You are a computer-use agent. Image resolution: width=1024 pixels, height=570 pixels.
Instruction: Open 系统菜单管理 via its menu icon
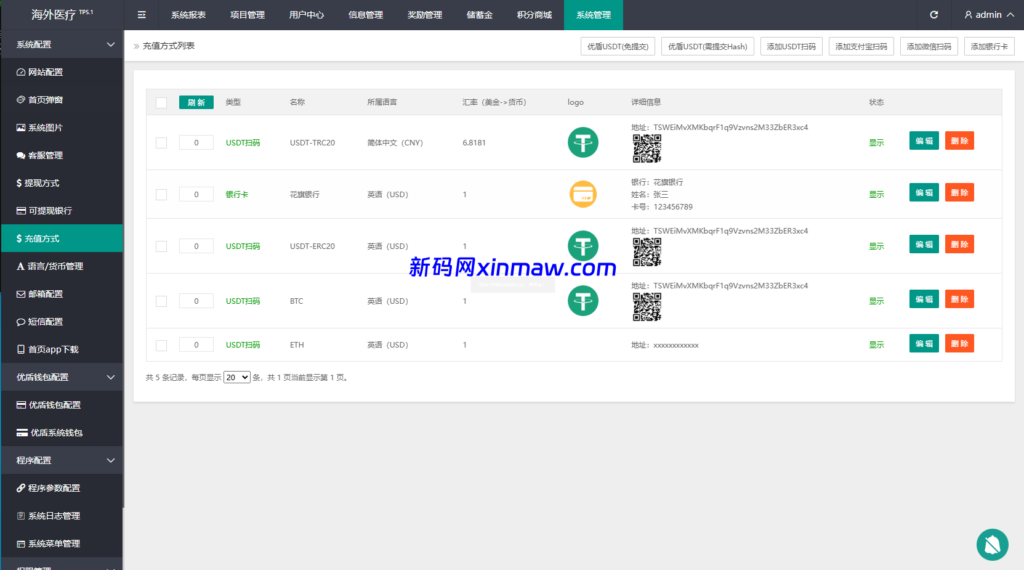coord(21,544)
